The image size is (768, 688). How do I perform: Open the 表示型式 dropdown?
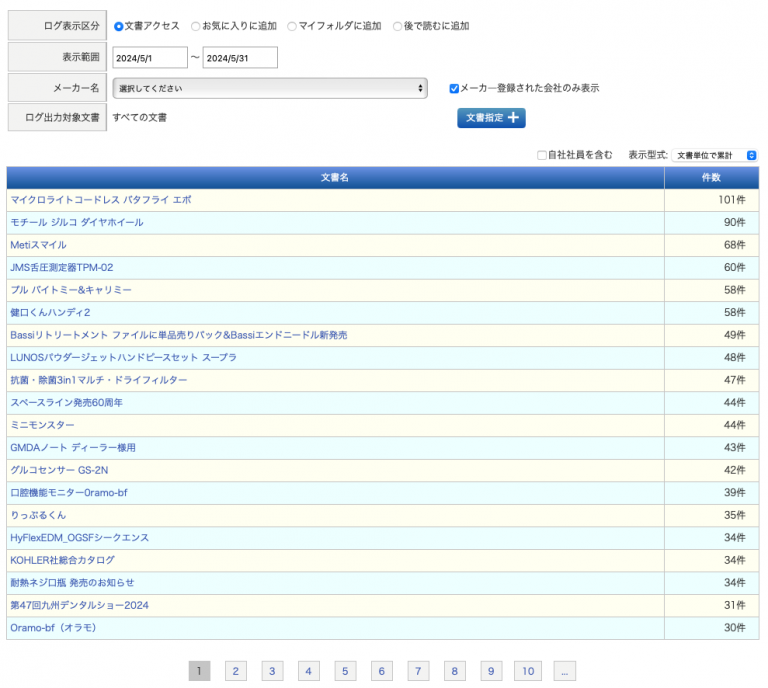pyautogui.click(x=715, y=155)
